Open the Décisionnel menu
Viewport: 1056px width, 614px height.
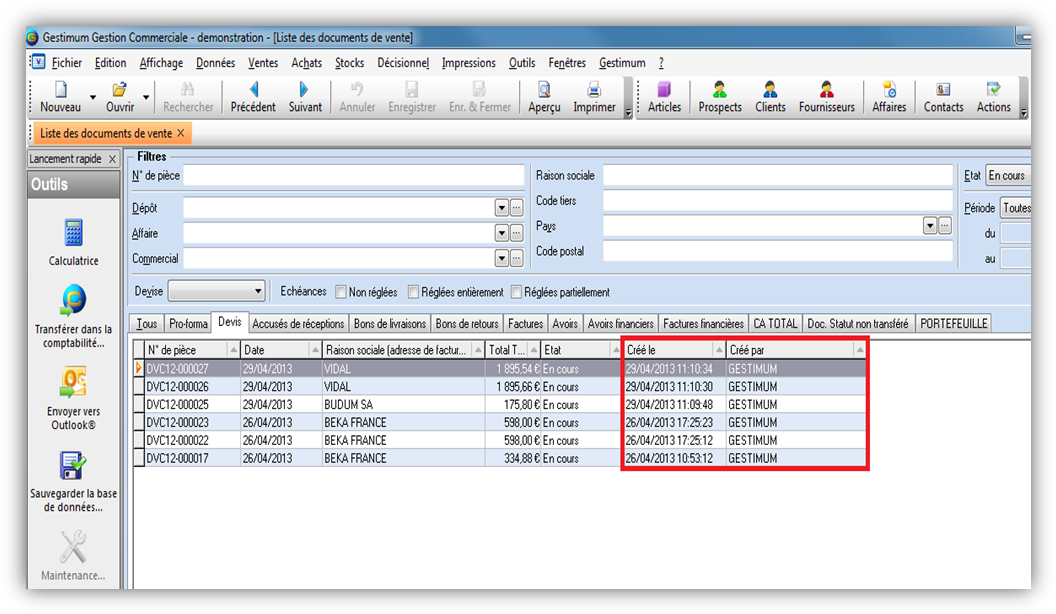pos(403,63)
